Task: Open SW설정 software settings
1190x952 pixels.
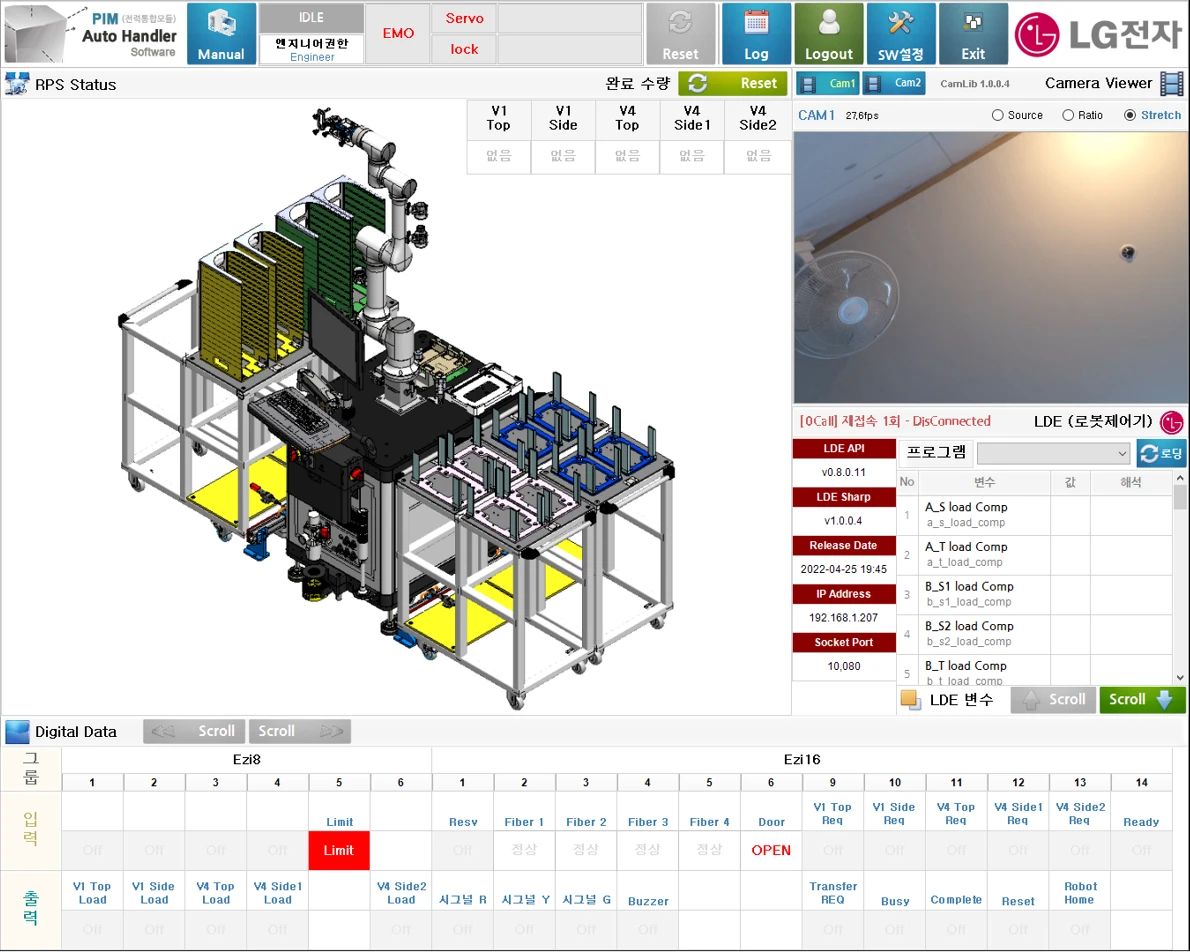Action: tap(901, 33)
